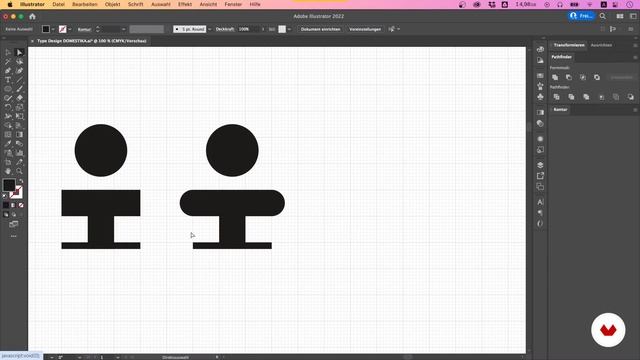640x360 pixels.
Task: Click Trim pathfinder icon
Action: (x=571, y=97)
